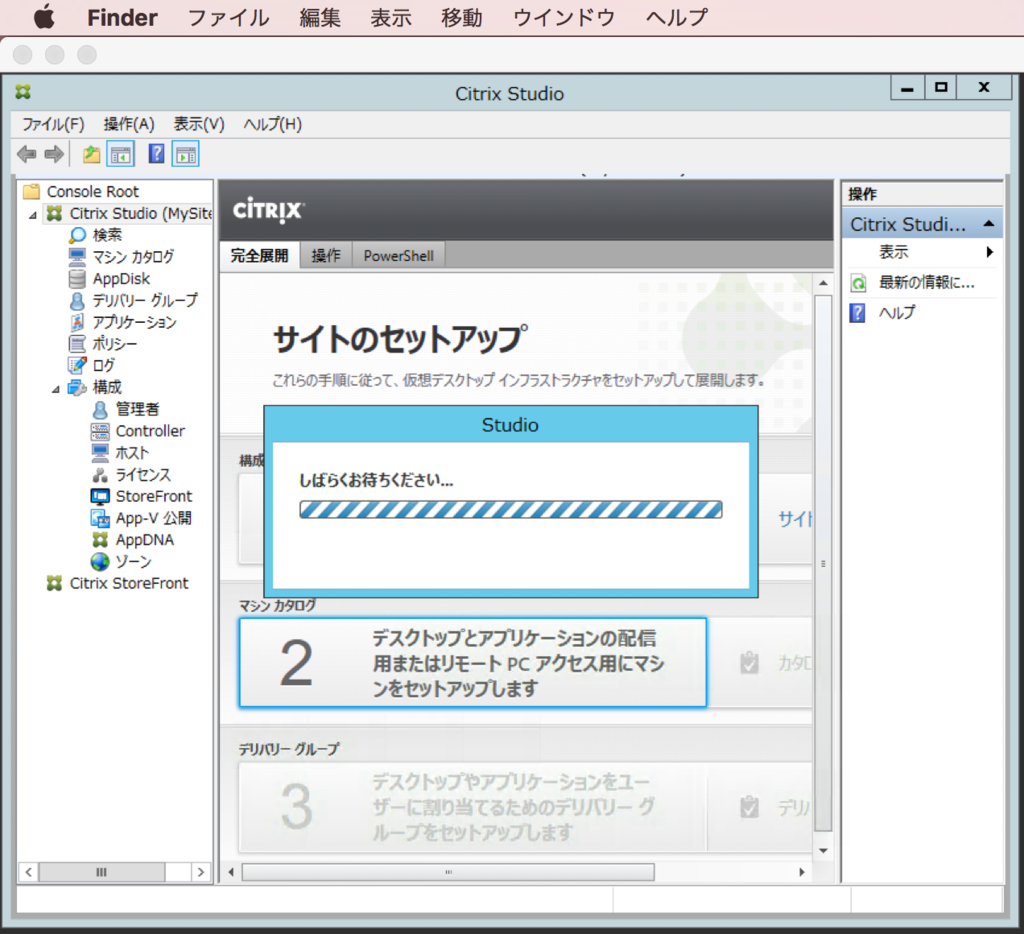The height and width of the screenshot is (934, 1024).
Task: Click the サイトのセットアップ heading
Action: [400, 339]
